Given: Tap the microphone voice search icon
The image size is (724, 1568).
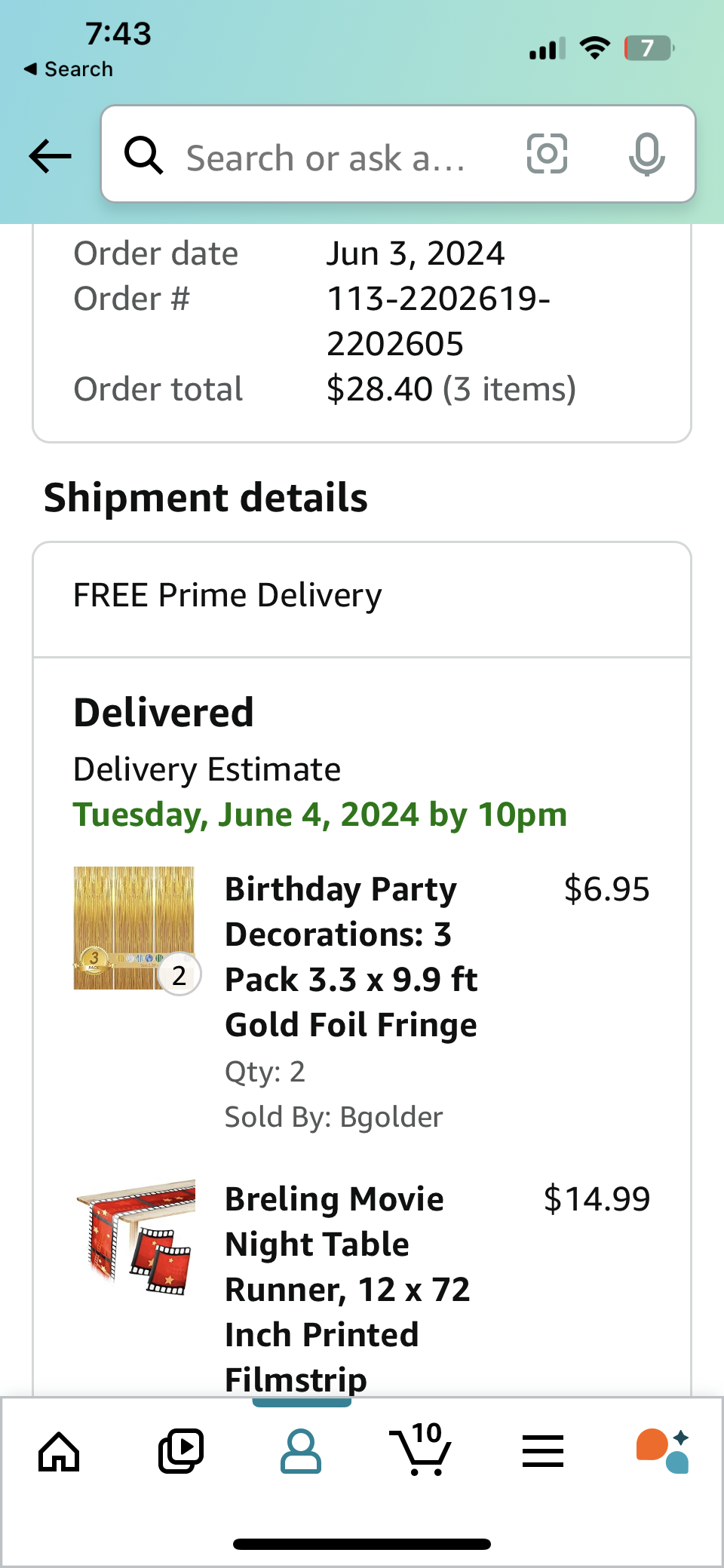Looking at the screenshot, I should pos(646,155).
